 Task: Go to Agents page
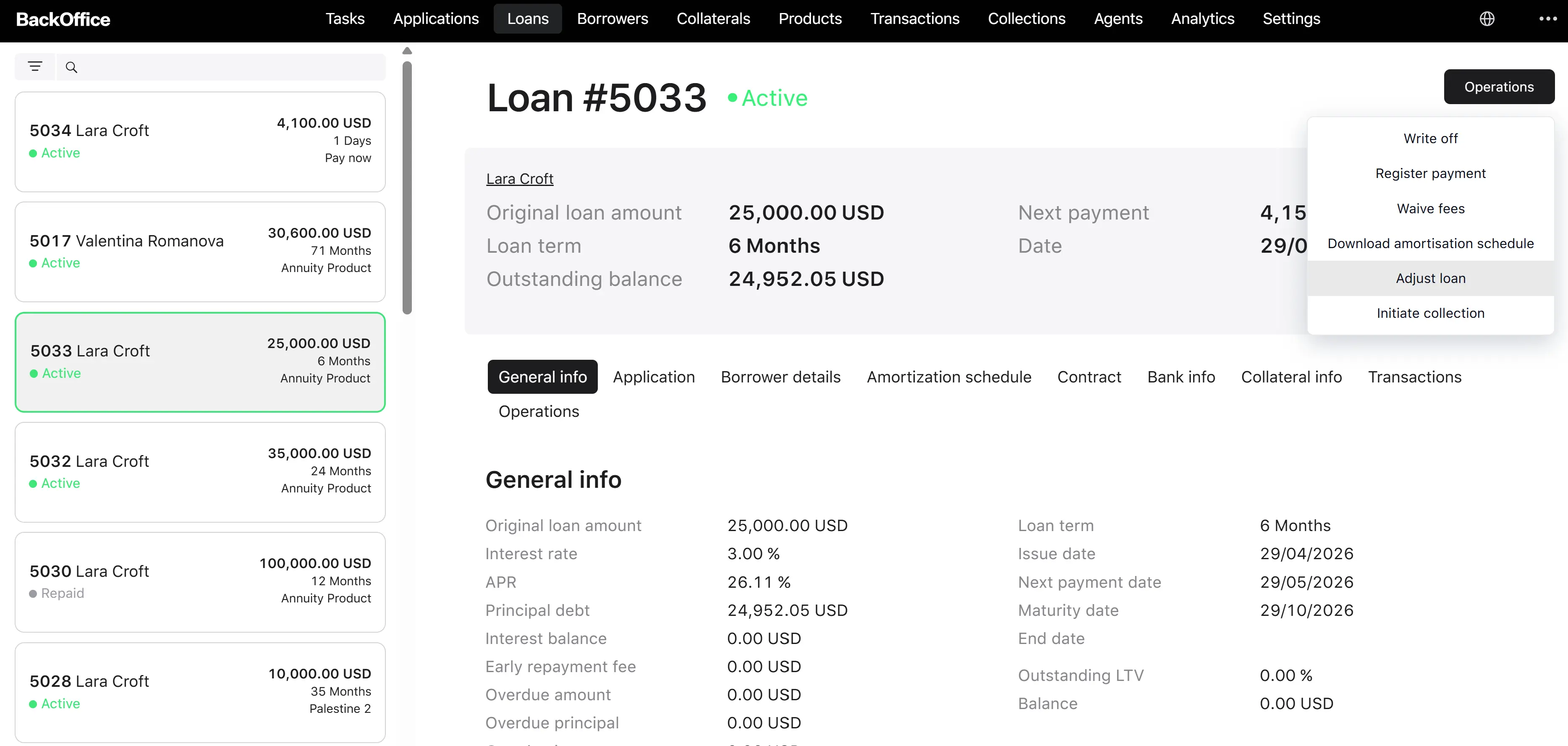coord(1118,19)
